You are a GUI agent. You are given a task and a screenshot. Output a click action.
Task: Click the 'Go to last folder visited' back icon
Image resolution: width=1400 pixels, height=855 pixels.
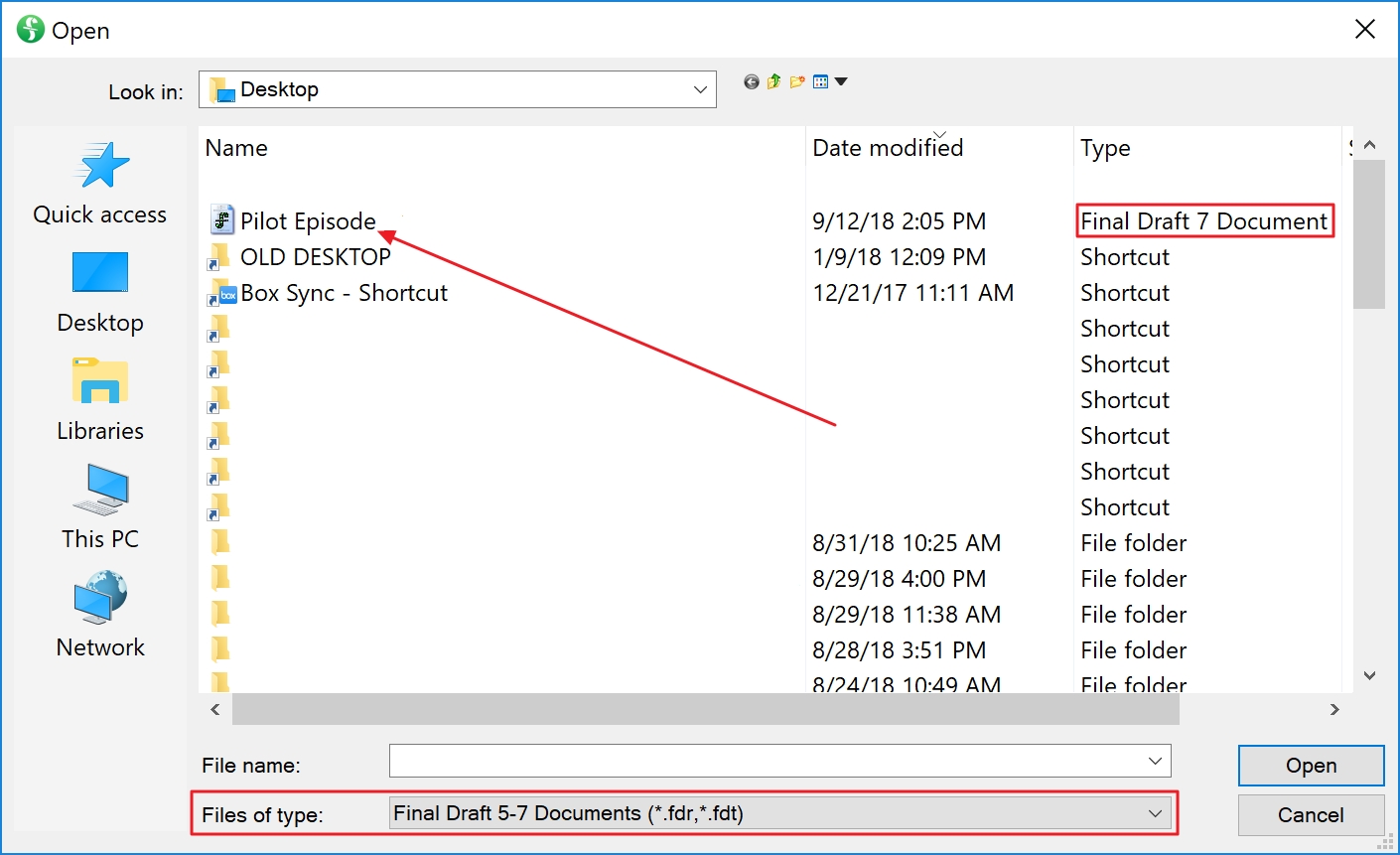(x=751, y=81)
